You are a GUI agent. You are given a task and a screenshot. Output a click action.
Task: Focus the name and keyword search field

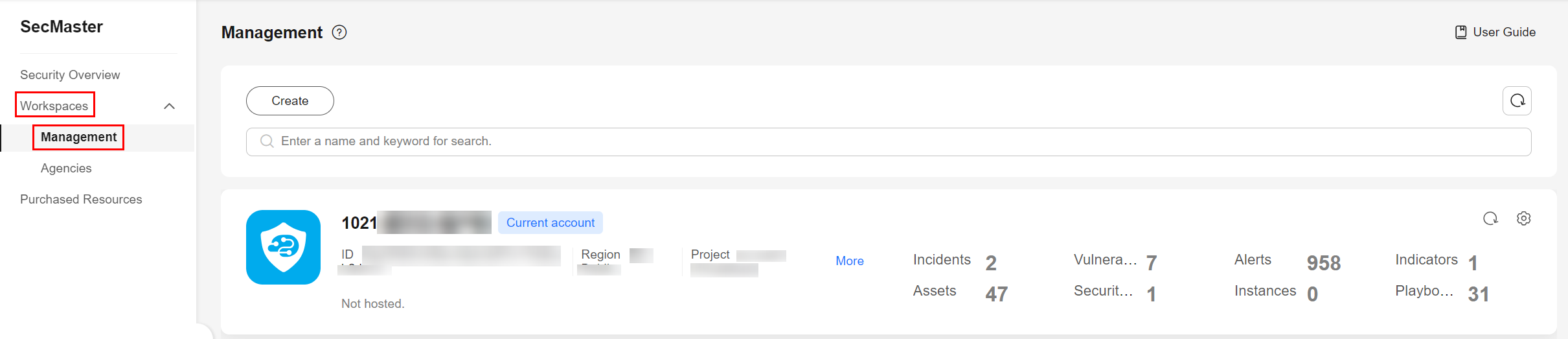point(894,141)
